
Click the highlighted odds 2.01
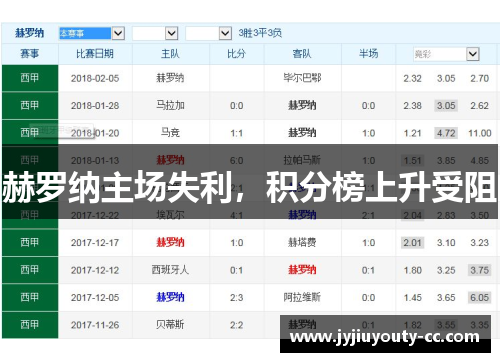click(413, 243)
